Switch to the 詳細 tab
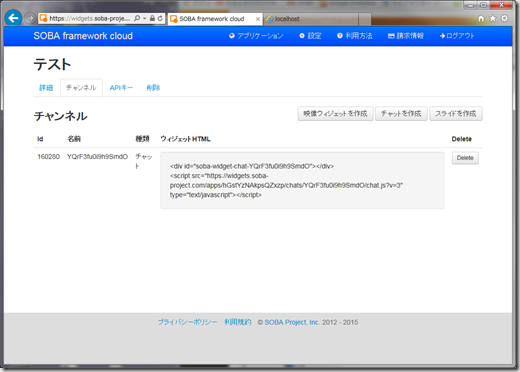The image size is (520, 372). (x=46, y=88)
